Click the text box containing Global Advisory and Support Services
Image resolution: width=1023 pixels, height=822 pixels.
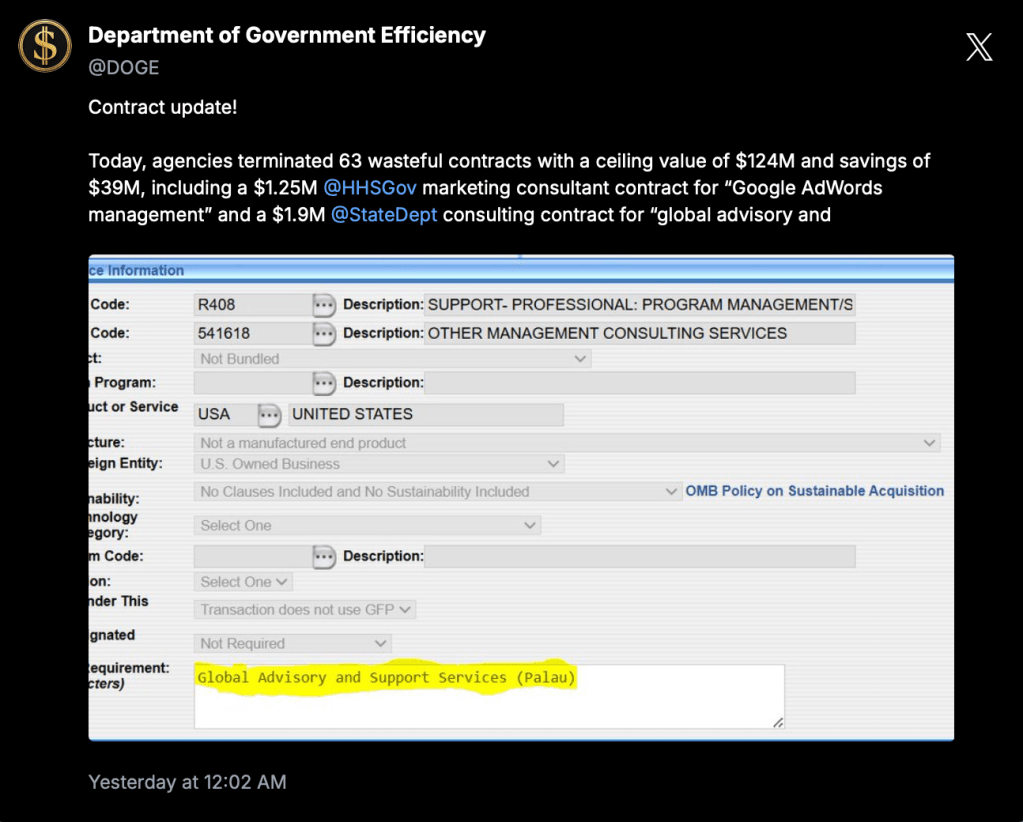point(488,696)
